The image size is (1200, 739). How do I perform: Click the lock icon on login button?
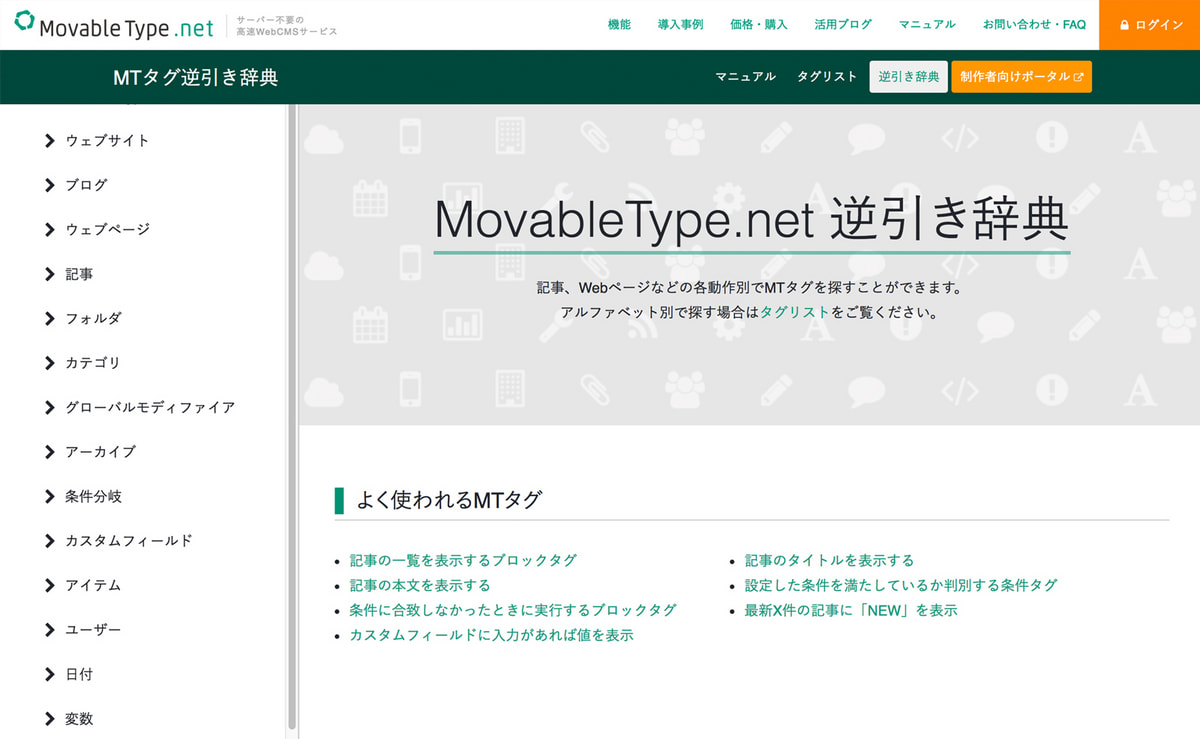pyautogui.click(x=1125, y=25)
